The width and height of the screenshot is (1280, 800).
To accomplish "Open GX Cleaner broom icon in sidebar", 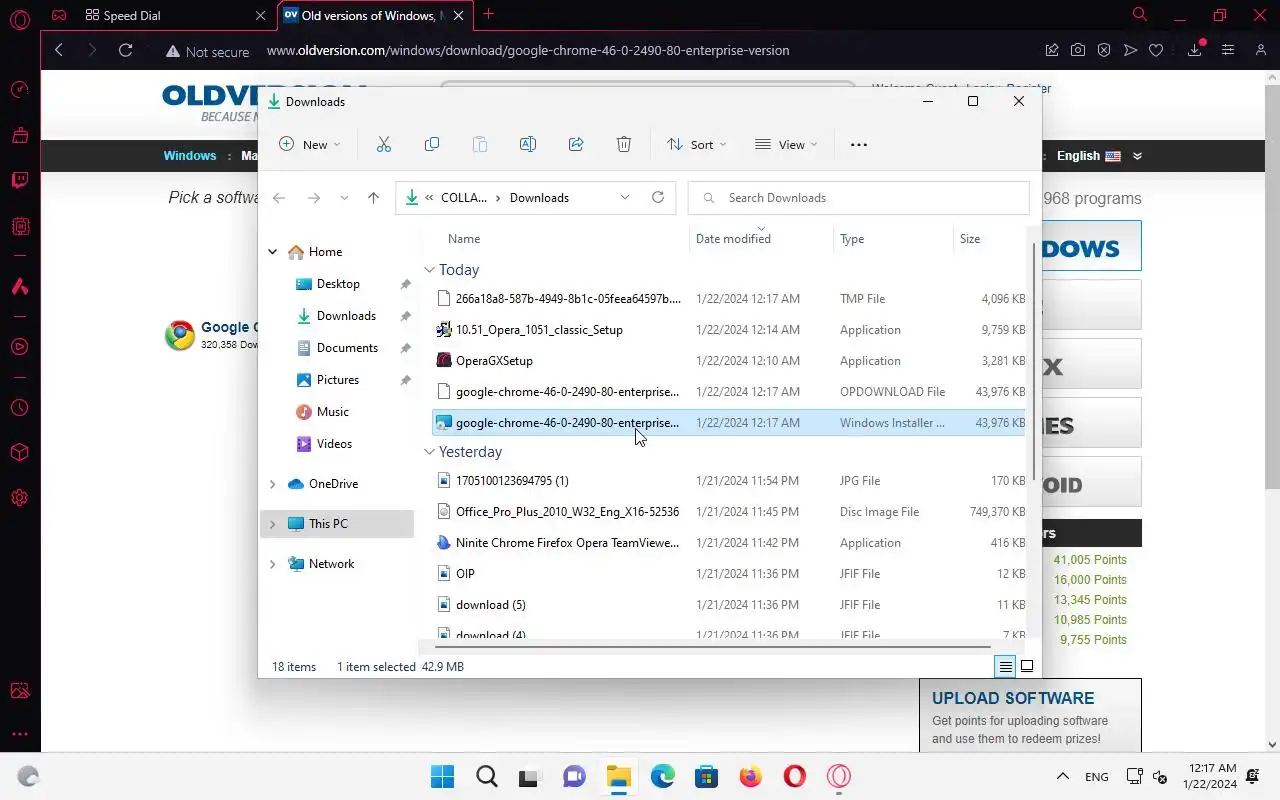I will [x=20, y=134].
